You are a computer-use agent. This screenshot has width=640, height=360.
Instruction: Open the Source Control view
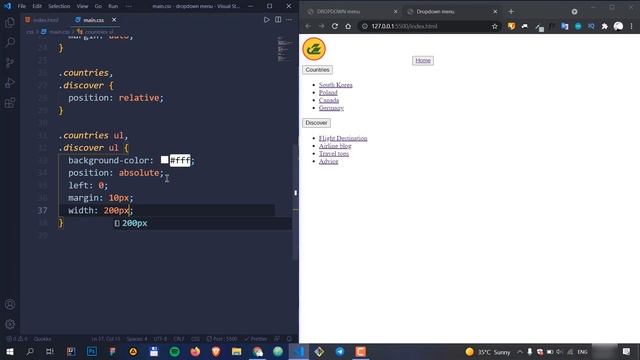[10, 62]
